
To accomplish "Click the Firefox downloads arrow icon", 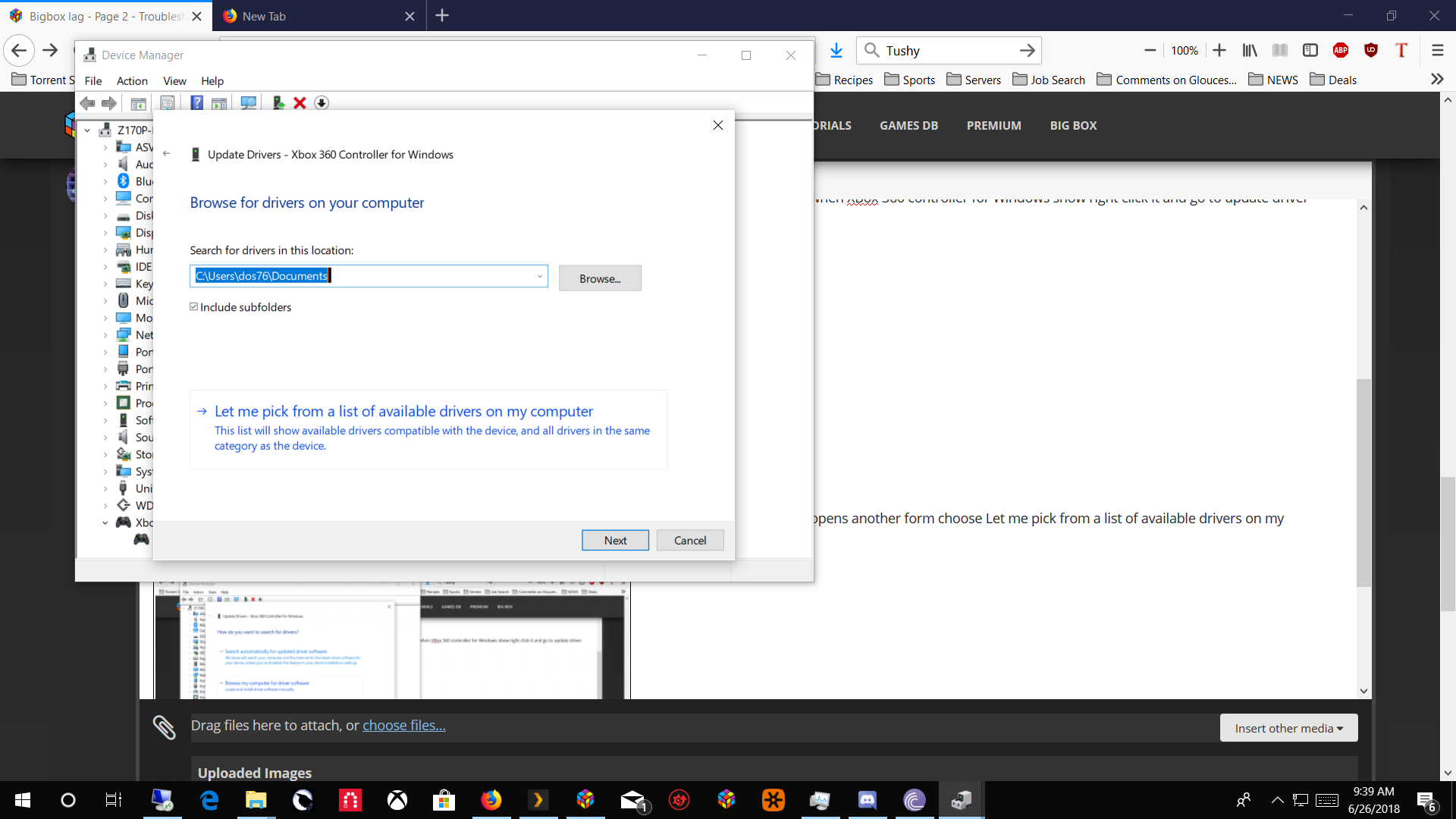I will point(836,51).
